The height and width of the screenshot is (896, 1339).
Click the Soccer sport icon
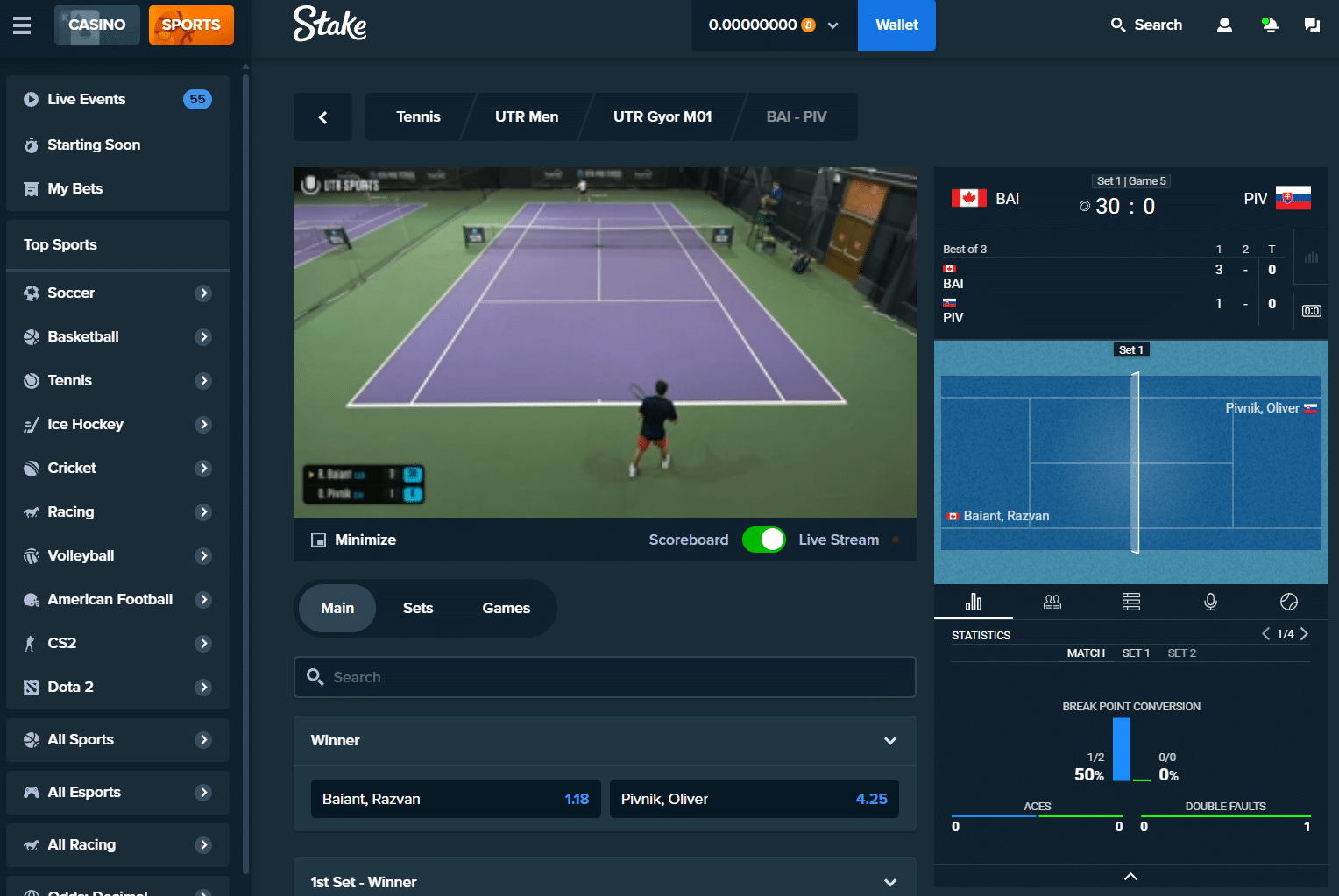[x=32, y=293]
